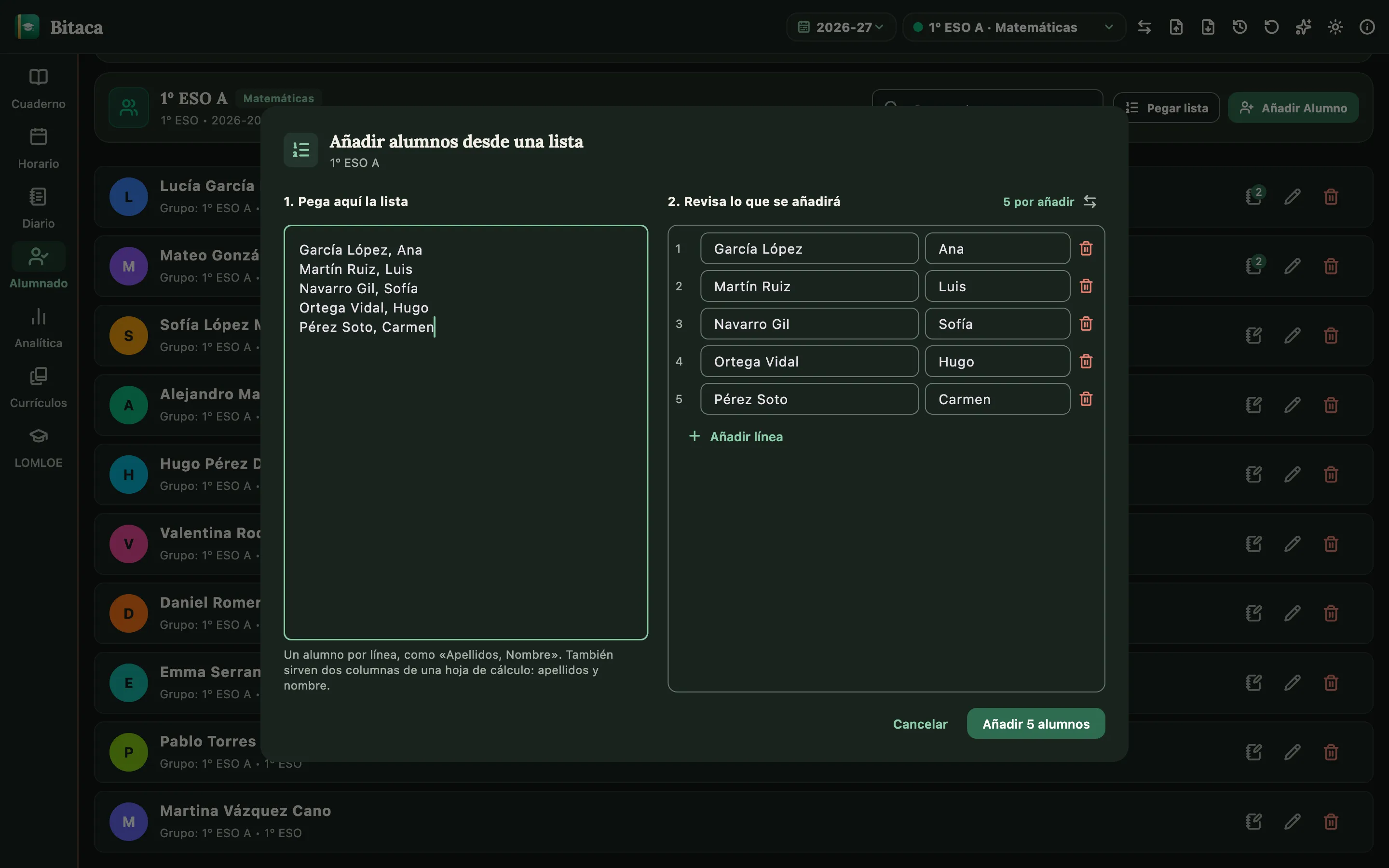Remove Ortega Vidal from the preview list
1389x868 pixels.
[1086, 361]
